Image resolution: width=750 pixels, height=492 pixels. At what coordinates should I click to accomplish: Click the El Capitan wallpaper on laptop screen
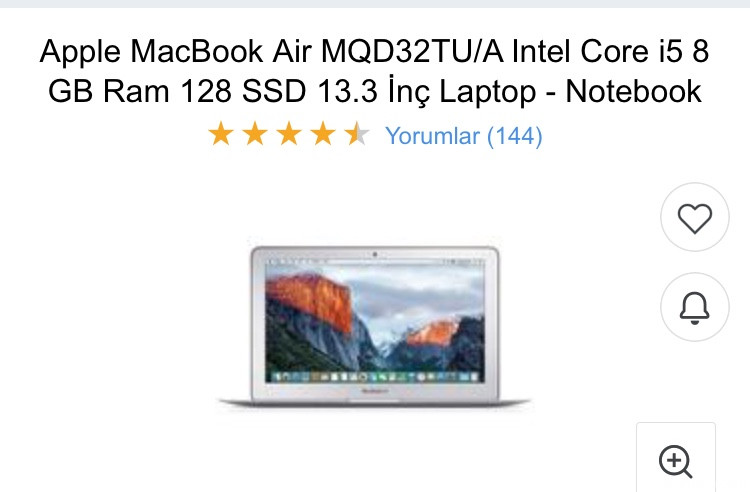pyautogui.click(x=375, y=318)
